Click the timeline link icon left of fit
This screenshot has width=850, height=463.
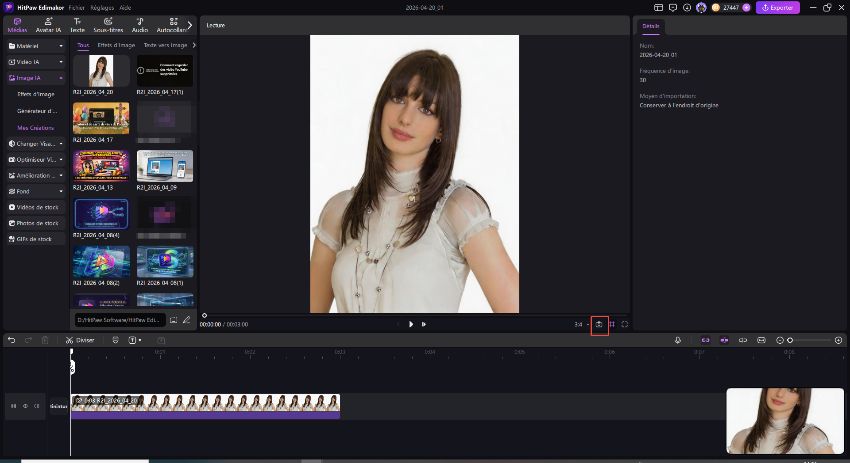coord(743,340)
